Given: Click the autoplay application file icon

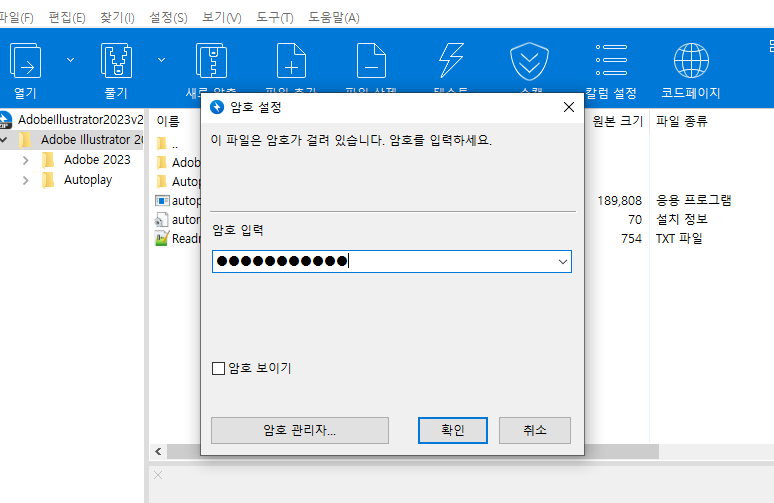Looking at the screenshot, I should tap(162, 201).
